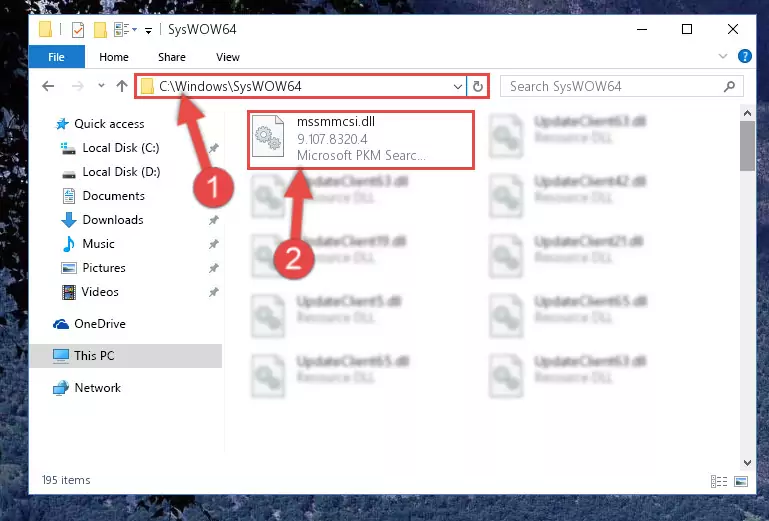This screenshot has height=521, width=769.
Task: Click the vertical scrollbar thumb
Action: tap(747, 146)
